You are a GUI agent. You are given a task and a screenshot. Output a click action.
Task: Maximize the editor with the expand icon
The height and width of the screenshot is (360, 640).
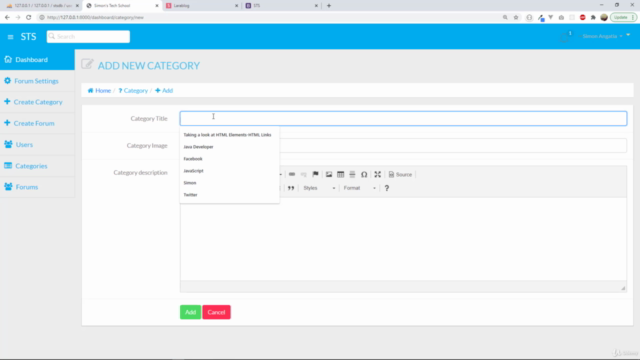tap(378, 174)
